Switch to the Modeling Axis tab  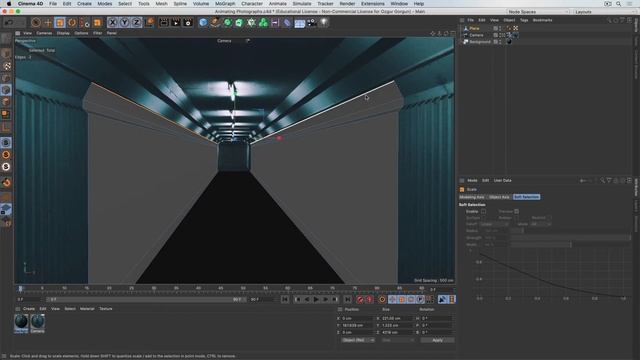click(x=472, y=197)
